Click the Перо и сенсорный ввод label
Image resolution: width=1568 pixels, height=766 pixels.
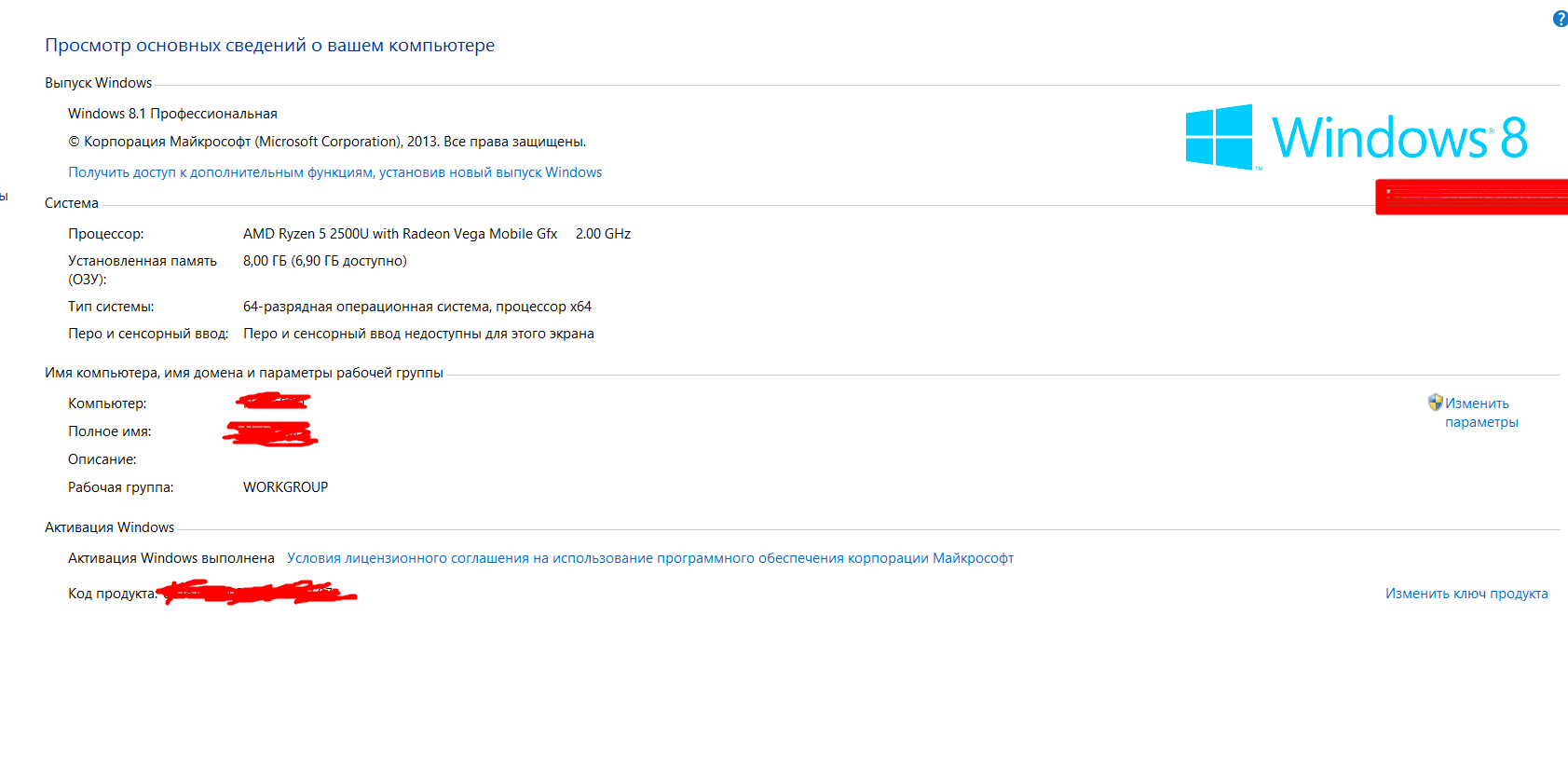[148, 334]
